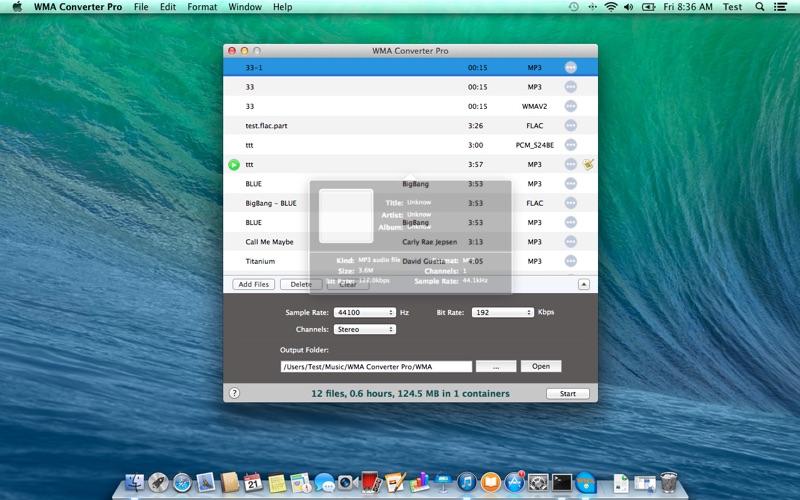
Task: Open the Edit menu
Action: tap(168, 7)
